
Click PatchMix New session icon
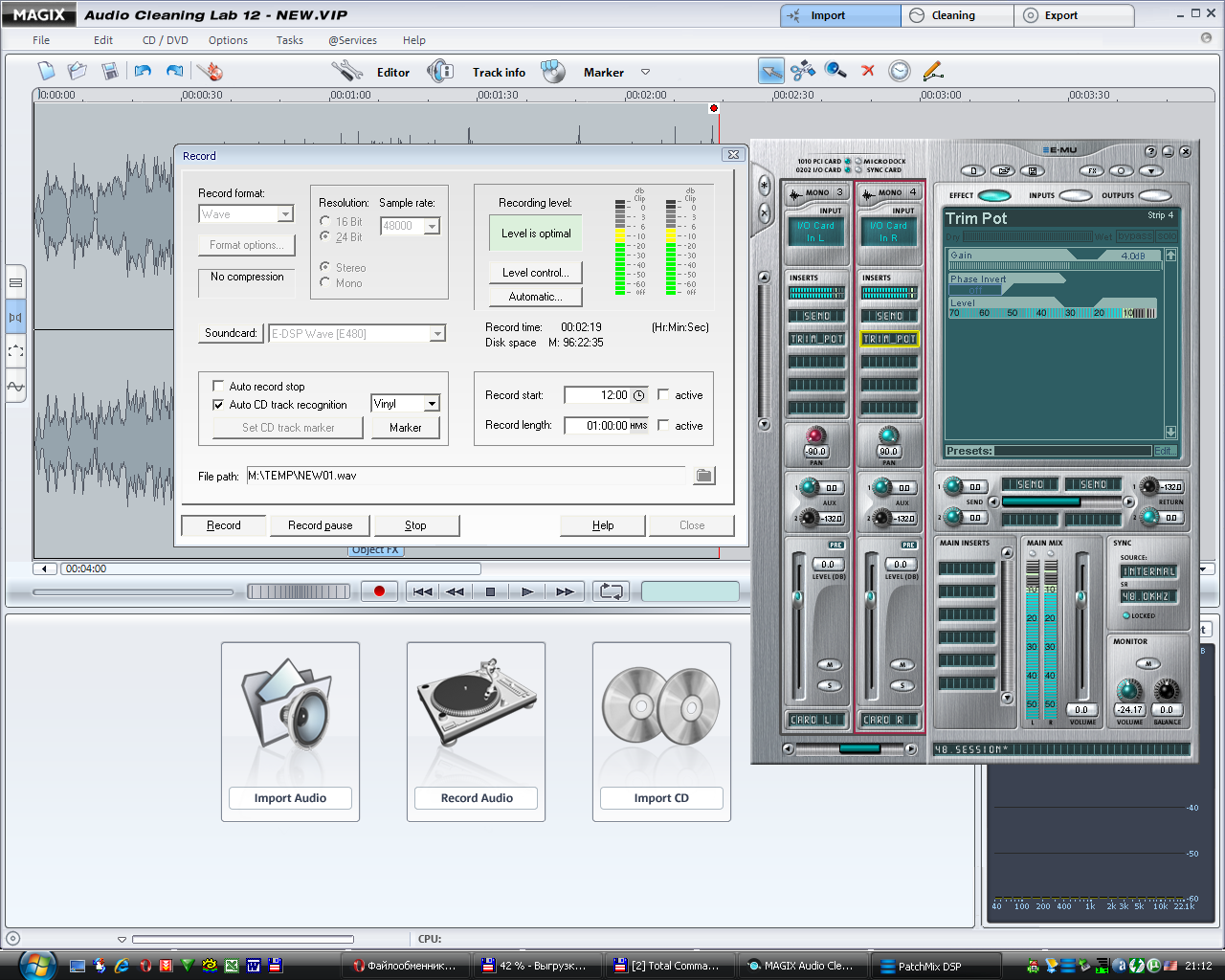tap(973, 170)
